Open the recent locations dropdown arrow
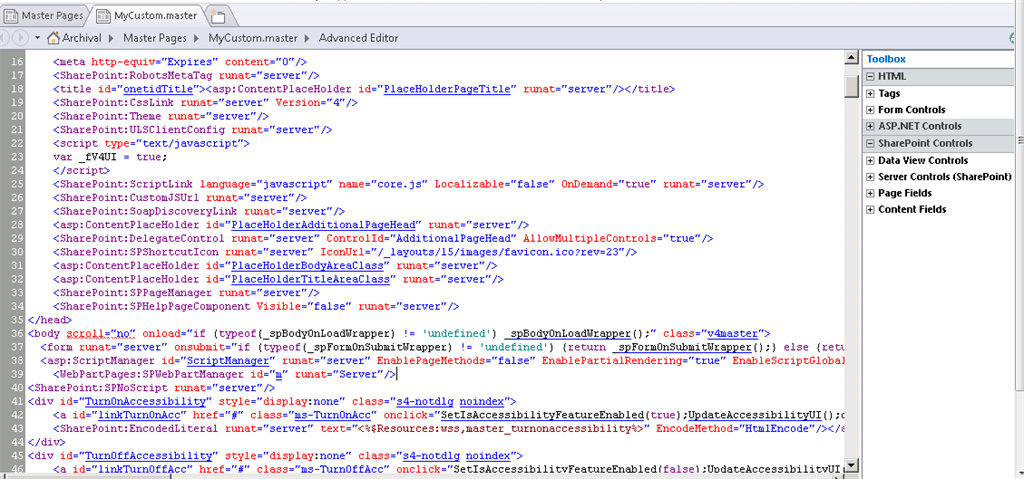1024x479 pixels. pos(37,38)
